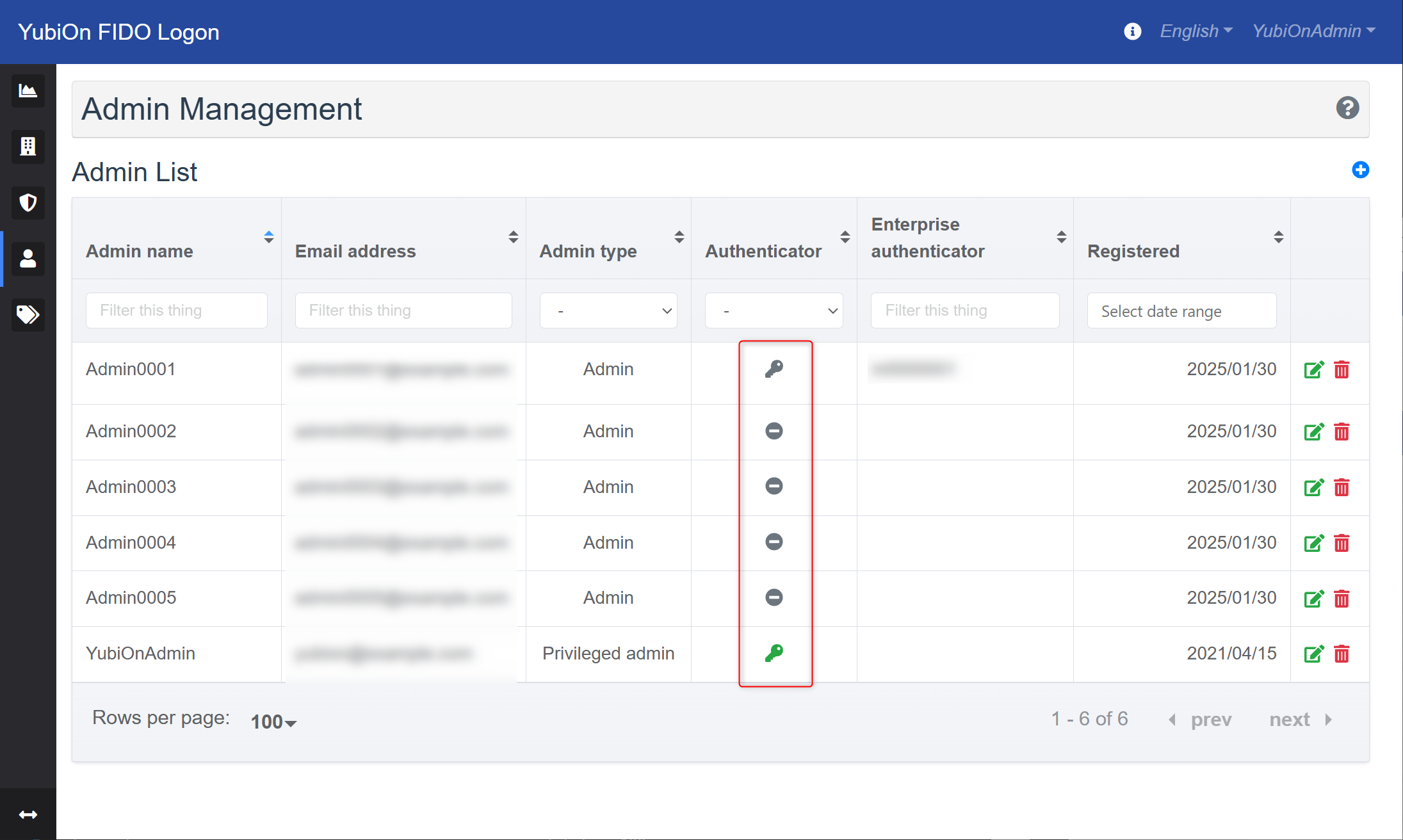Focus Admin name filter field
This screenshot has height=840, width=1403.
click(177, 311)
